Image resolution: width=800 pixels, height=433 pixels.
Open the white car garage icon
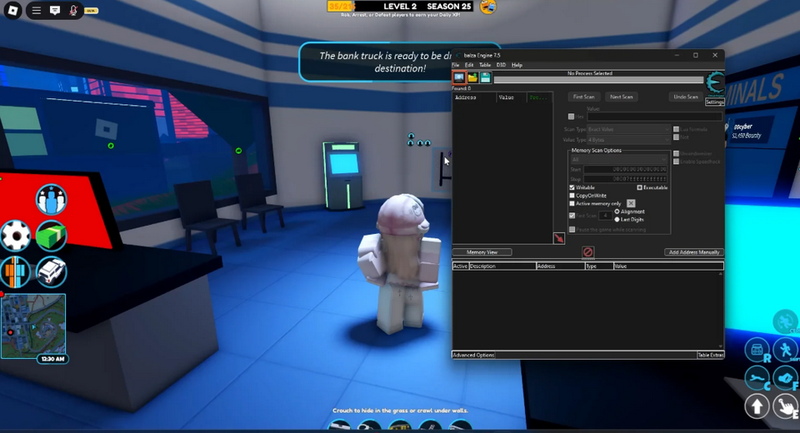(51, 272)
